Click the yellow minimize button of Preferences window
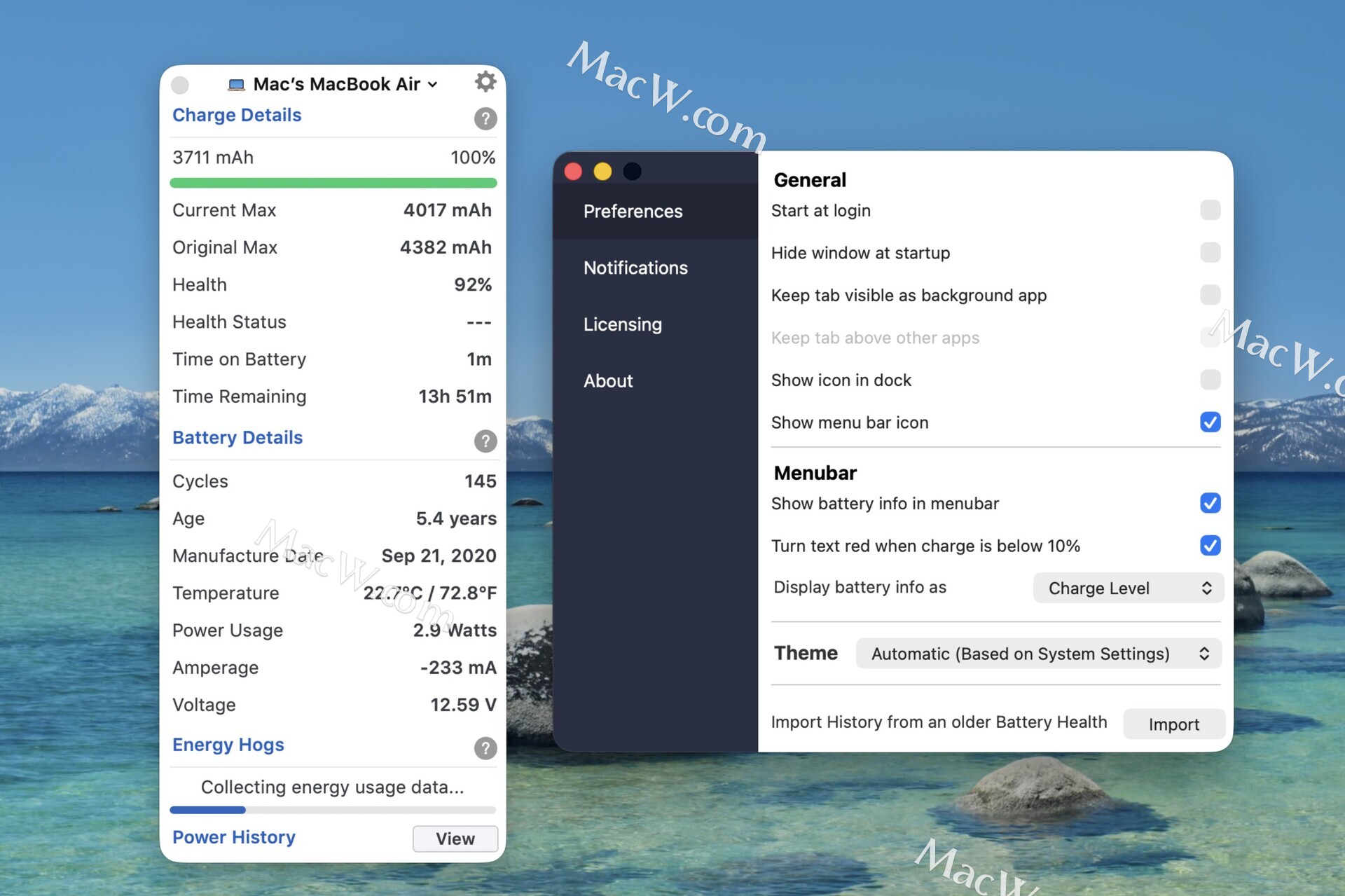Image resolution: width=1345 pixels, height=896 pixels. coord(602,172)
